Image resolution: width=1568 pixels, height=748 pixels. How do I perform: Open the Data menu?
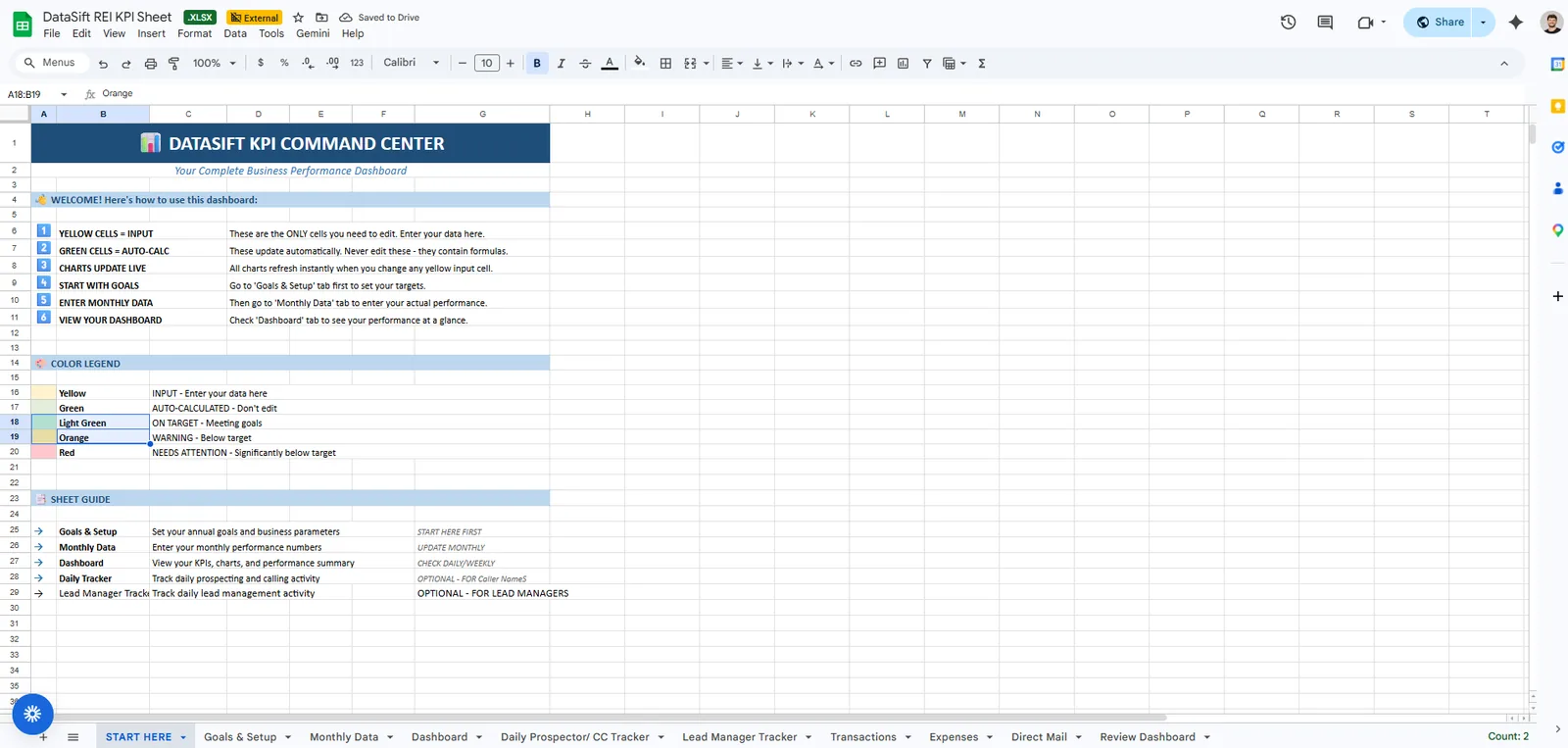(235, 33)
